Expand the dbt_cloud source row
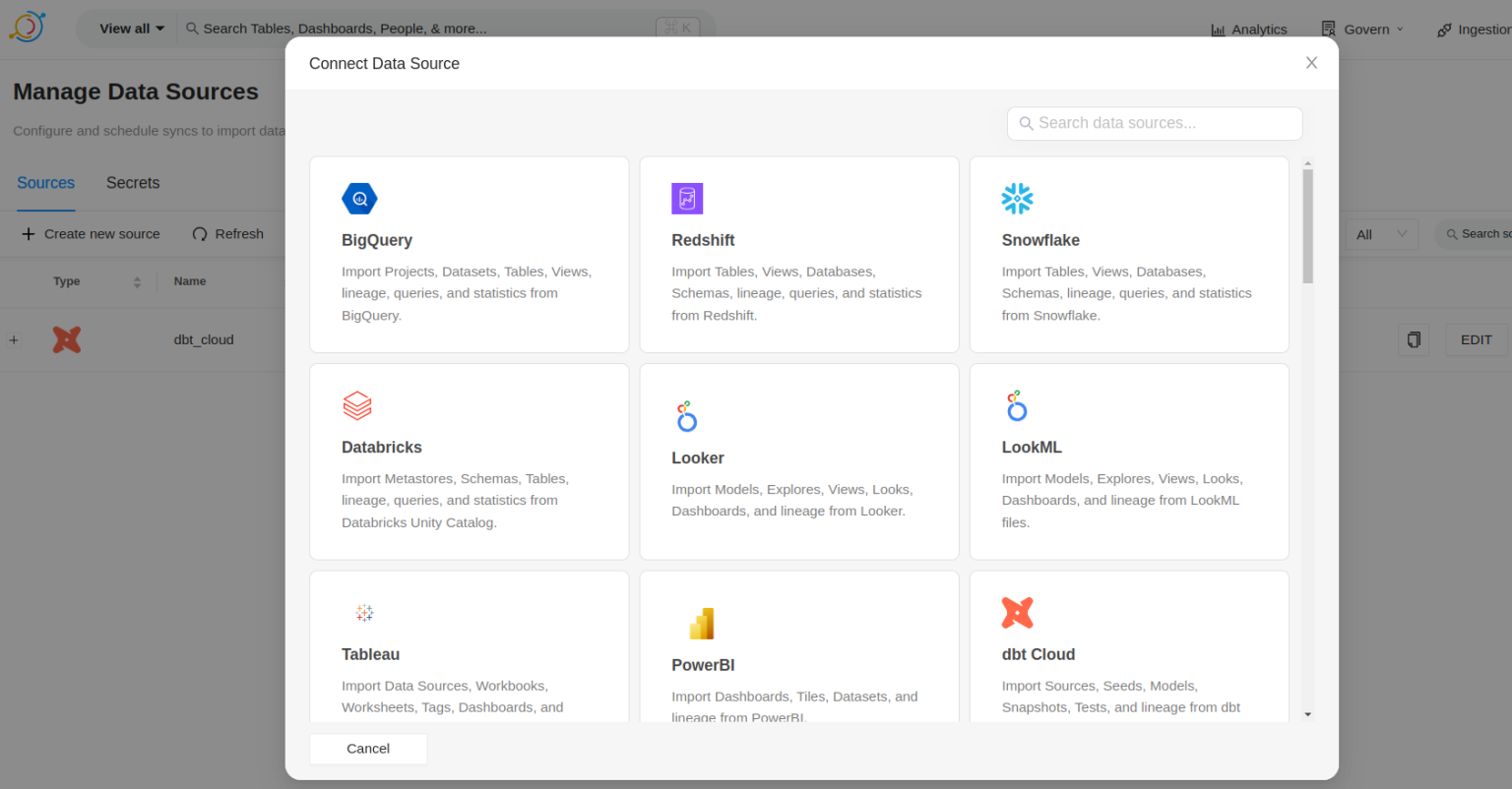Screen dimensions: 1512x789 tap(14, 339)
